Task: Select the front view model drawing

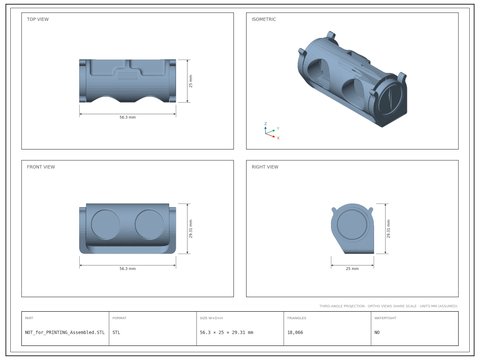Action: click(128, 229)
